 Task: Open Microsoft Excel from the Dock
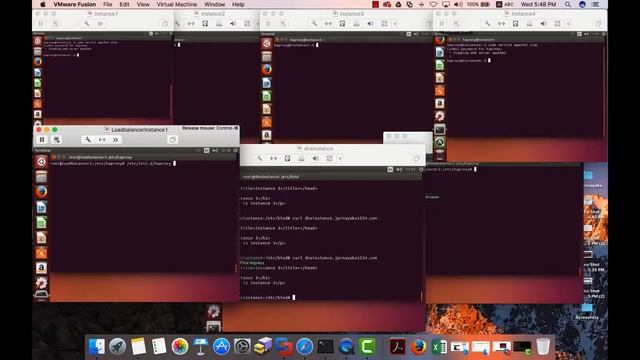pyautogui.click(x=439, y=347)
